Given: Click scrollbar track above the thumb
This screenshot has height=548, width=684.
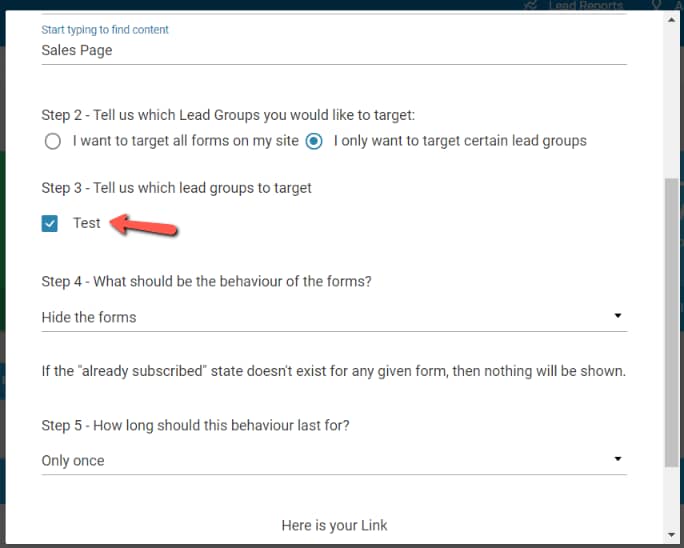Looking at the screenshot, I should pos(671,101).
